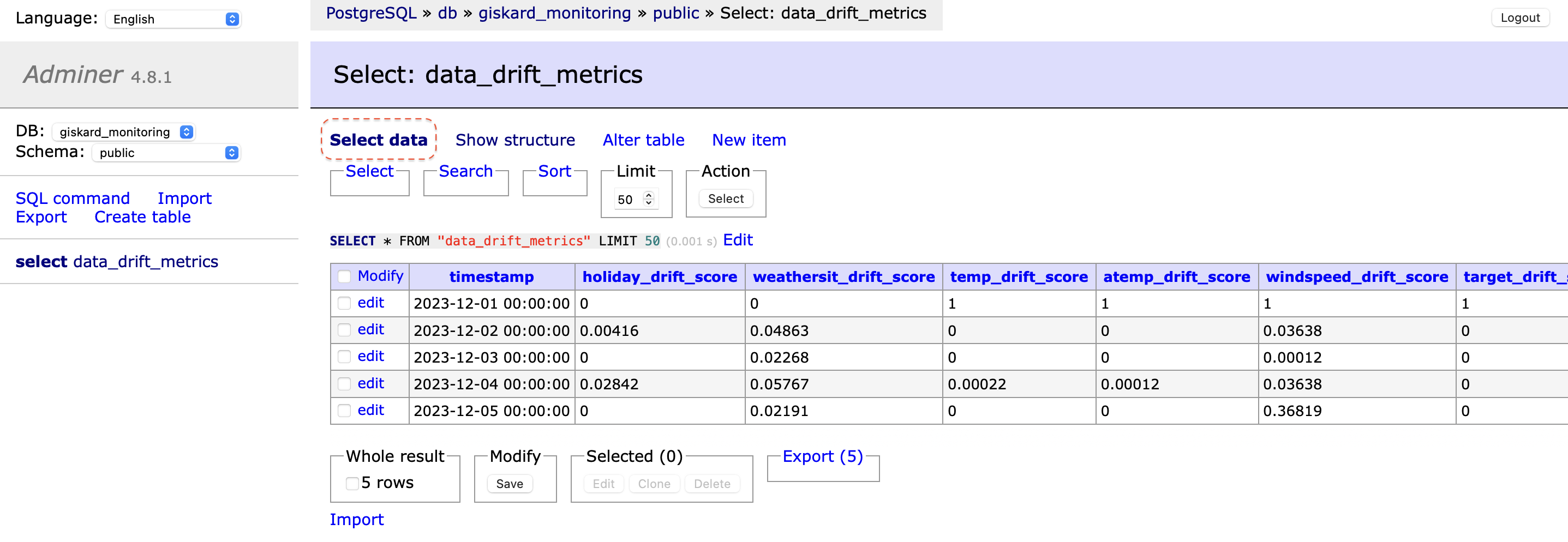Sort by the weathersit_drift_score column header
This screenshot has width=1568, height=542.
[843, 277]
